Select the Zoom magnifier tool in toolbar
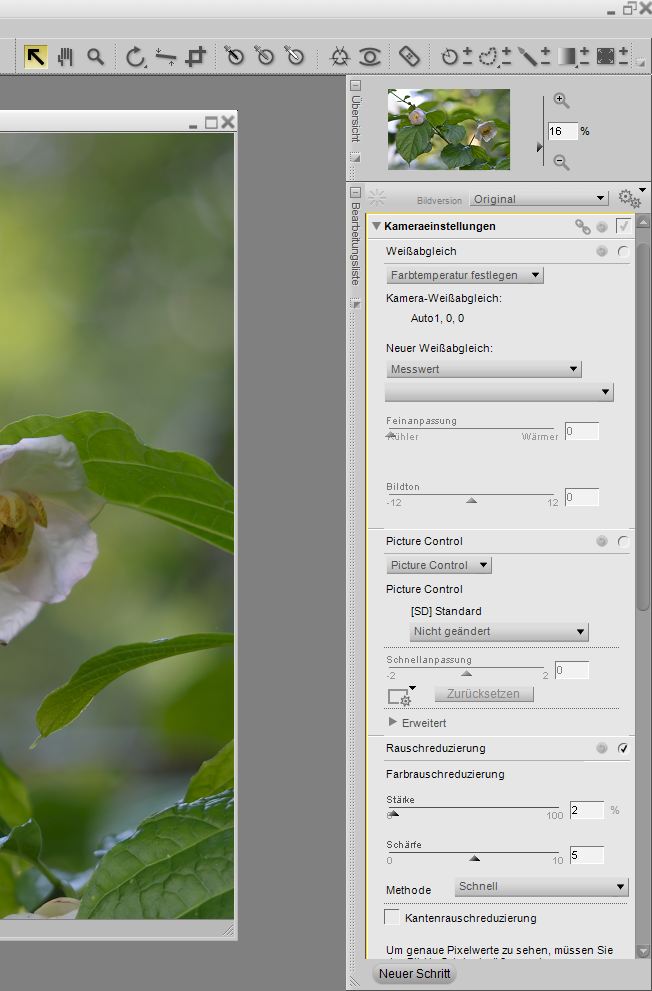Viewport: 652px width, 991px height. coord(95,56)
